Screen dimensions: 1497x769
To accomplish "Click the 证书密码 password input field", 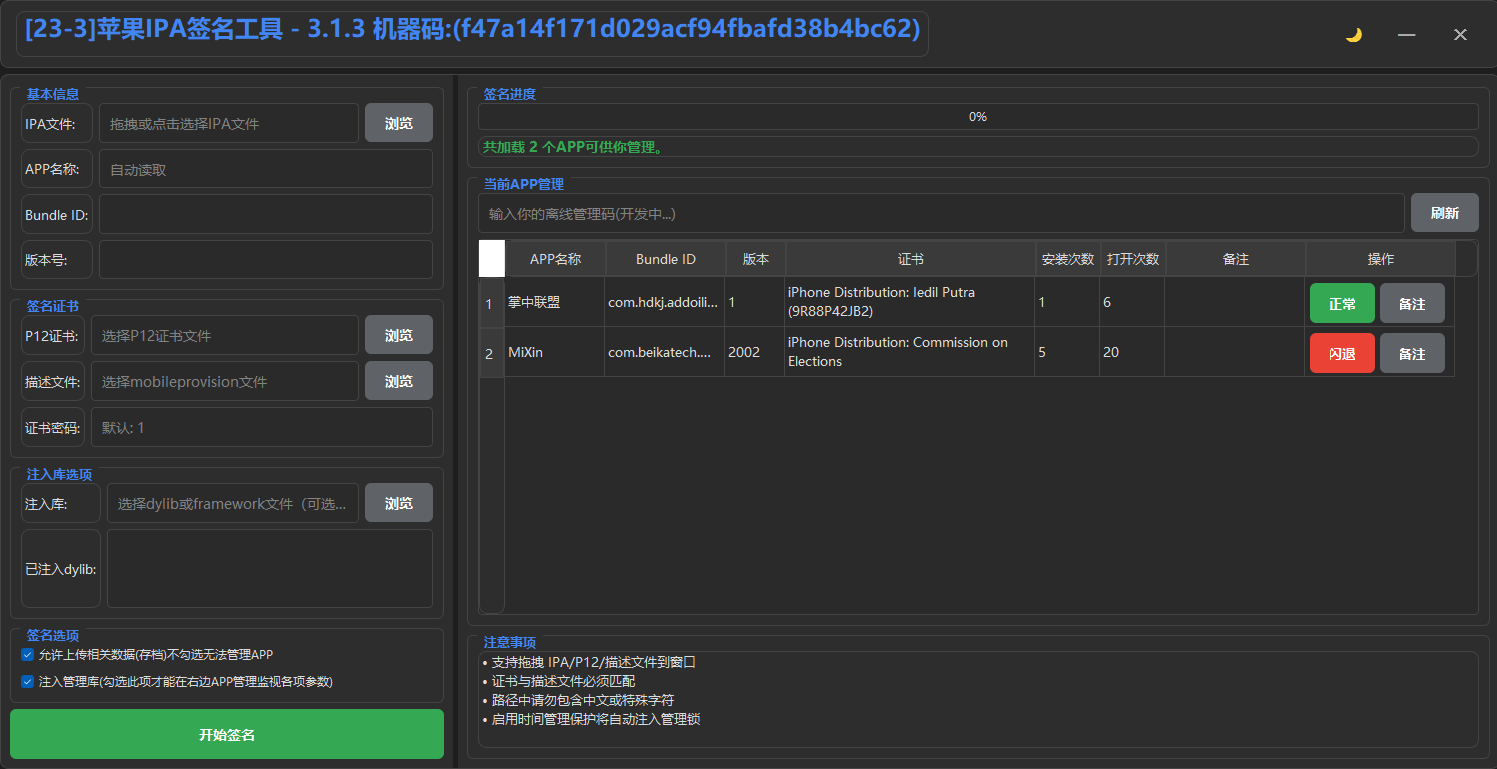I will (x=262, y=427).
